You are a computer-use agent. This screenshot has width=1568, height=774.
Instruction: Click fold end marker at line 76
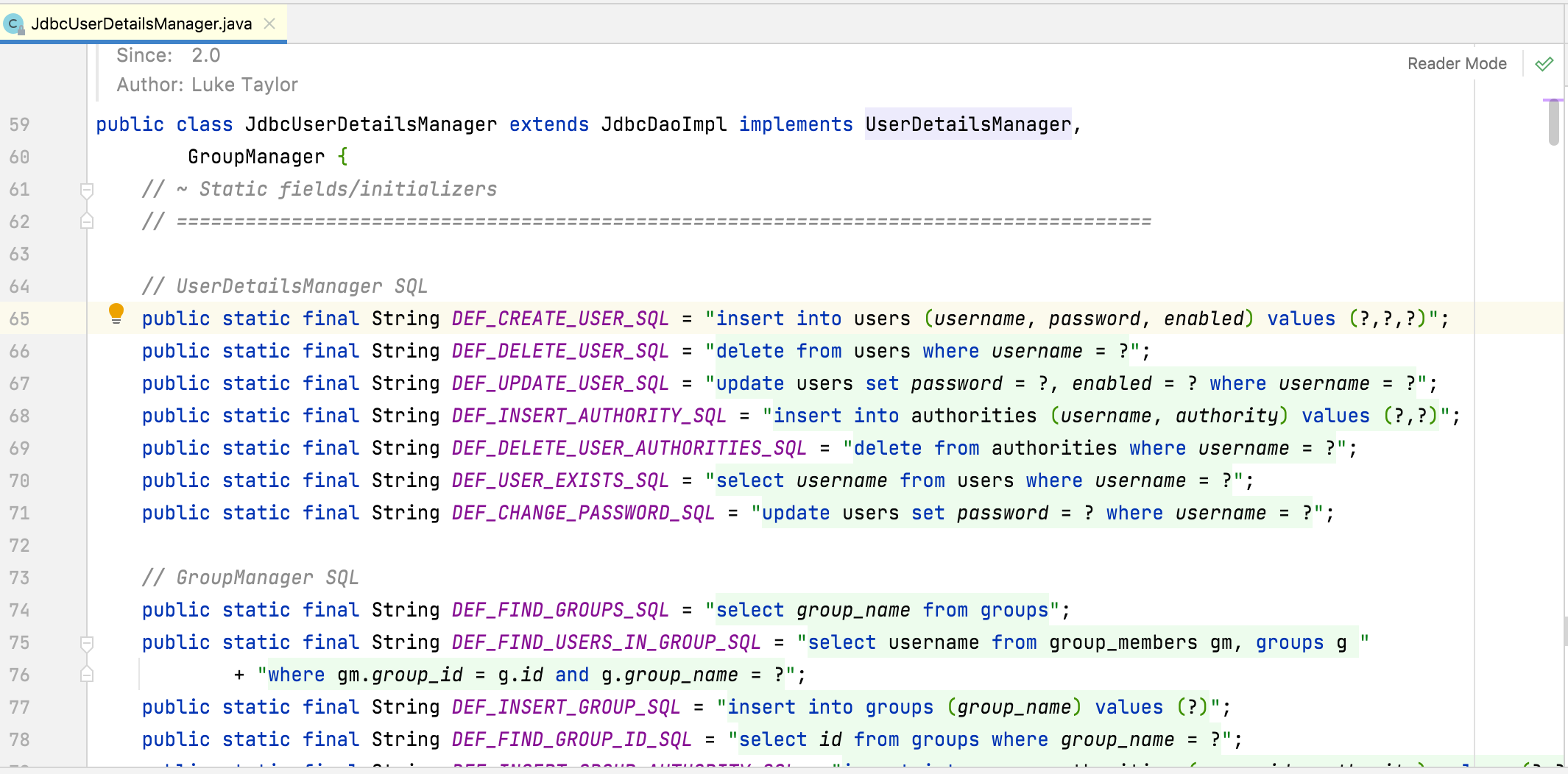pyautogui.click(x=87, y=675)
